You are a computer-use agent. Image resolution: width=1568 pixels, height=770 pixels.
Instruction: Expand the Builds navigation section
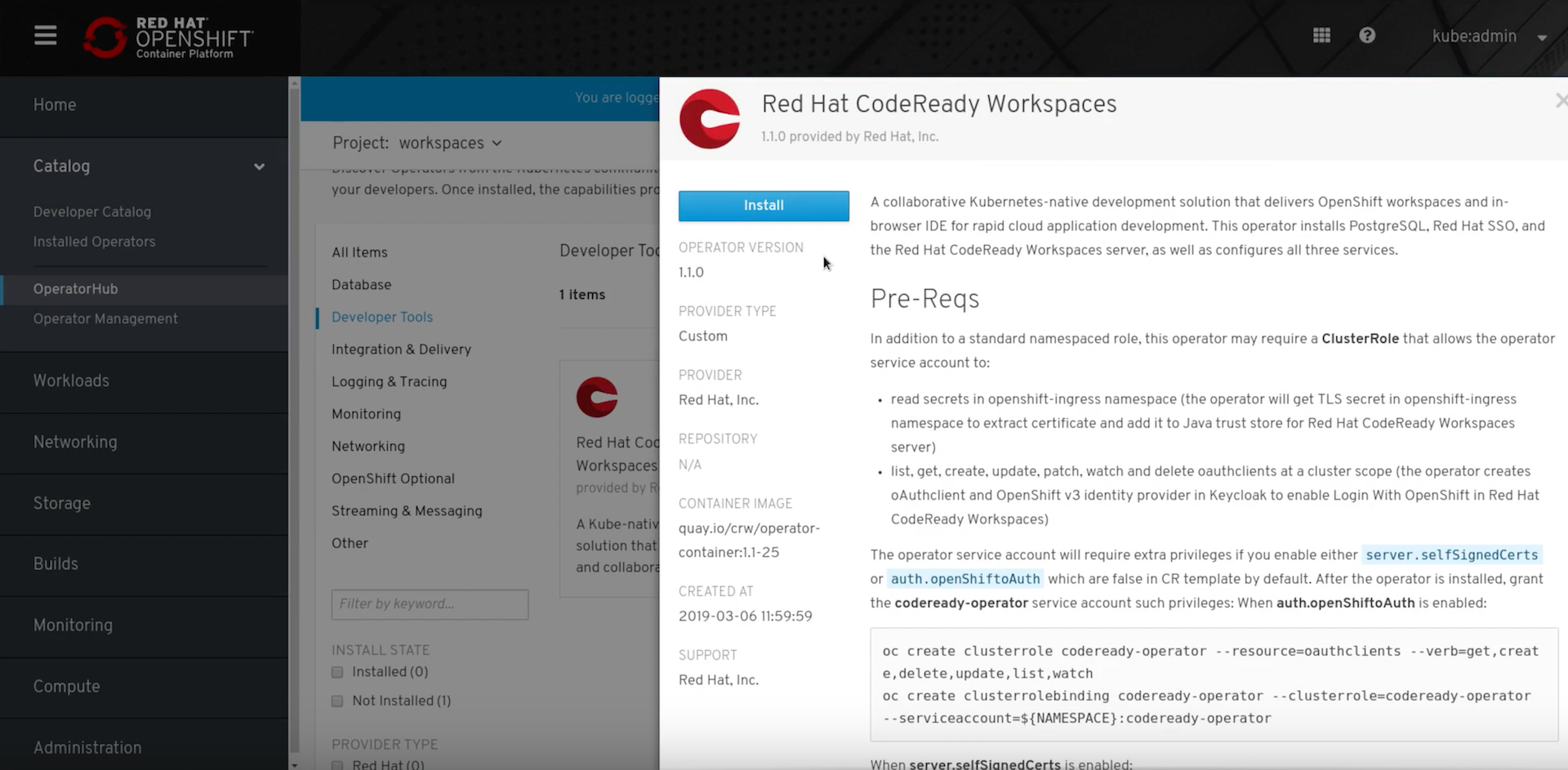click(x=144, y=563)
